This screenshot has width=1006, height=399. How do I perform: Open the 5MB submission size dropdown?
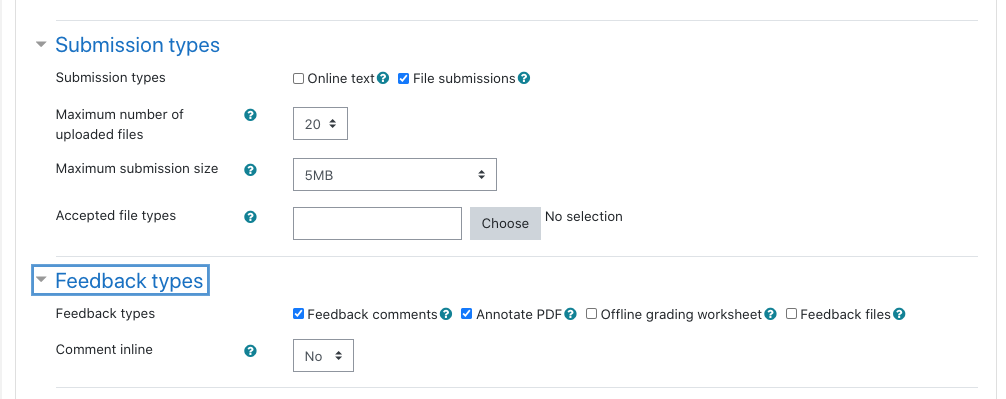point(395,174)
